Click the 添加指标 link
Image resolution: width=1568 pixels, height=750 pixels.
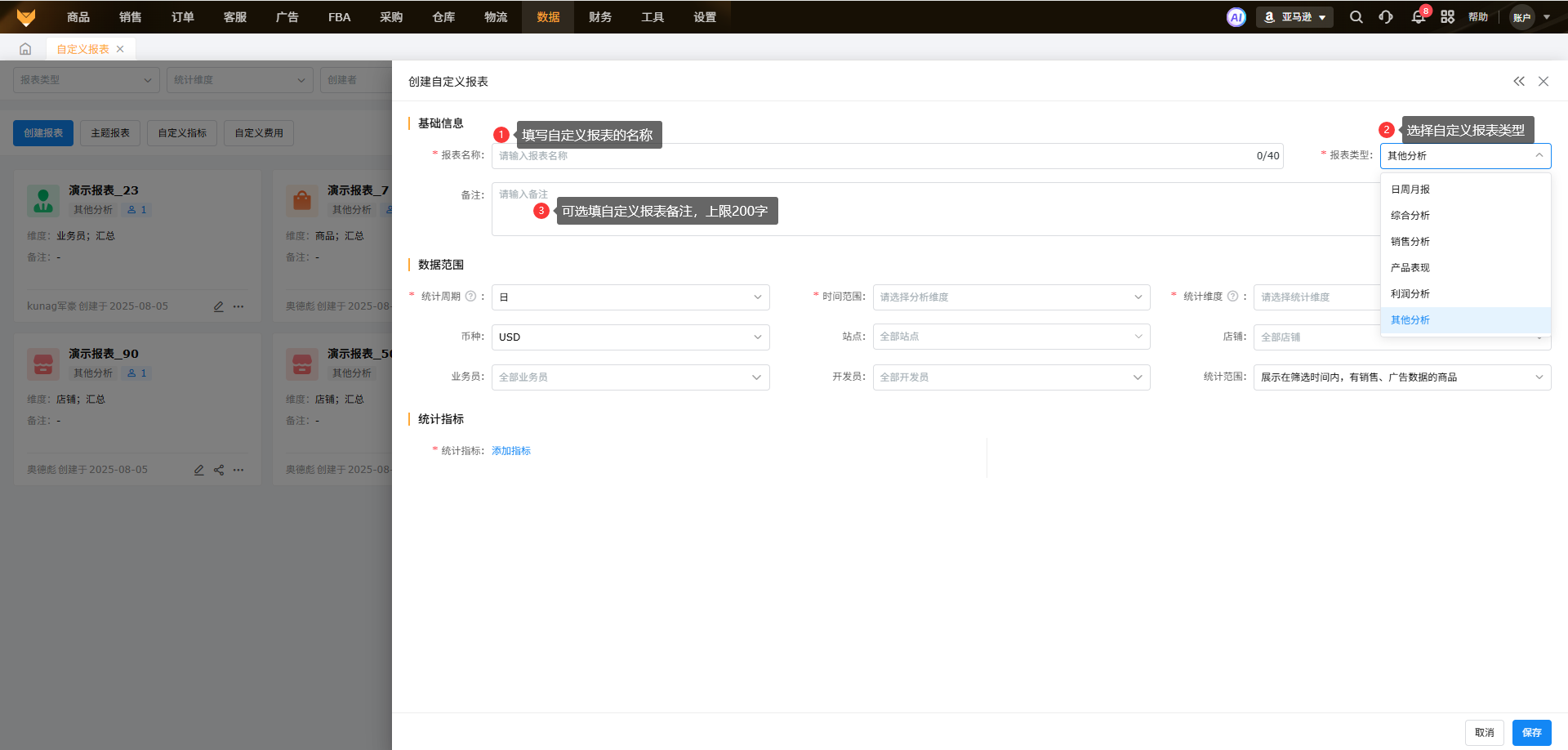[511, 451]
